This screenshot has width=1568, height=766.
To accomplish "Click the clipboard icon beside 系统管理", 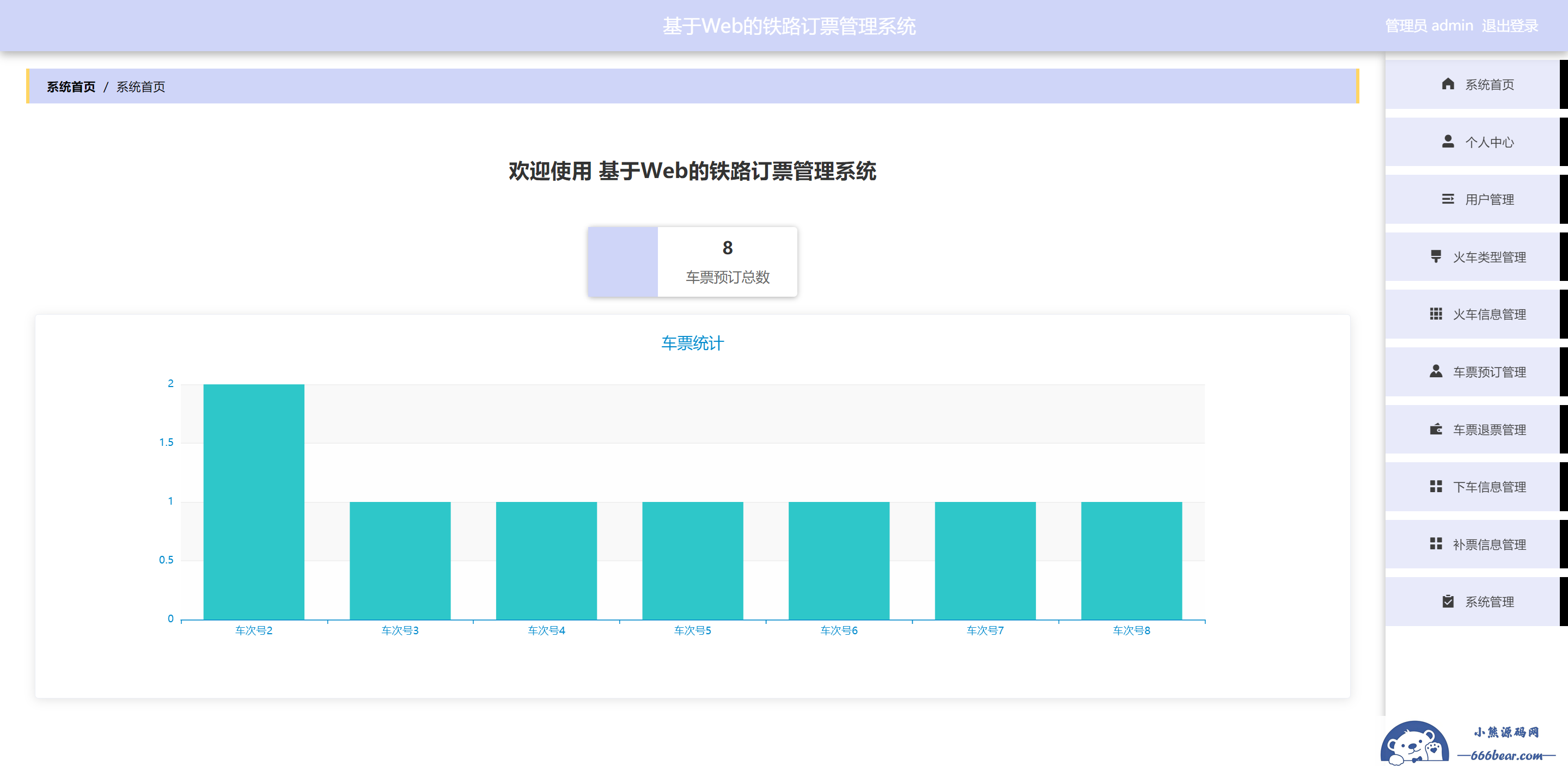I will (1448, 601).
